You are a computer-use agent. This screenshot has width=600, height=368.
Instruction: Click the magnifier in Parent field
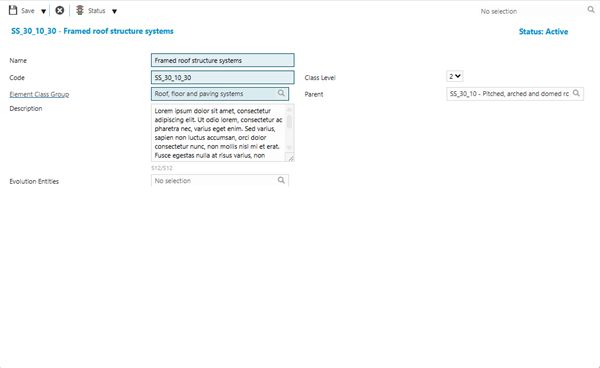[x=576, y=93]
